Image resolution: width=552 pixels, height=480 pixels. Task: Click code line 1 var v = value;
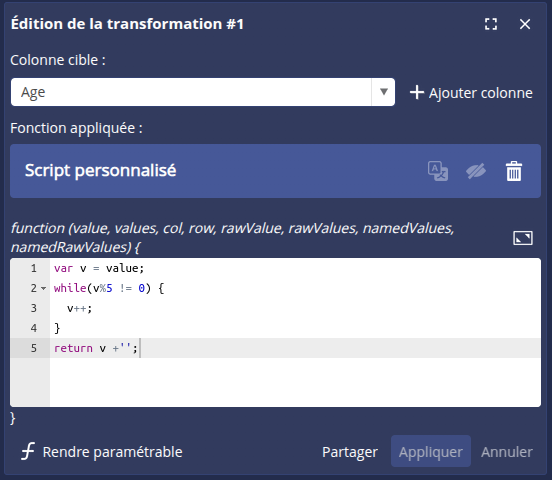pos(99,269)
